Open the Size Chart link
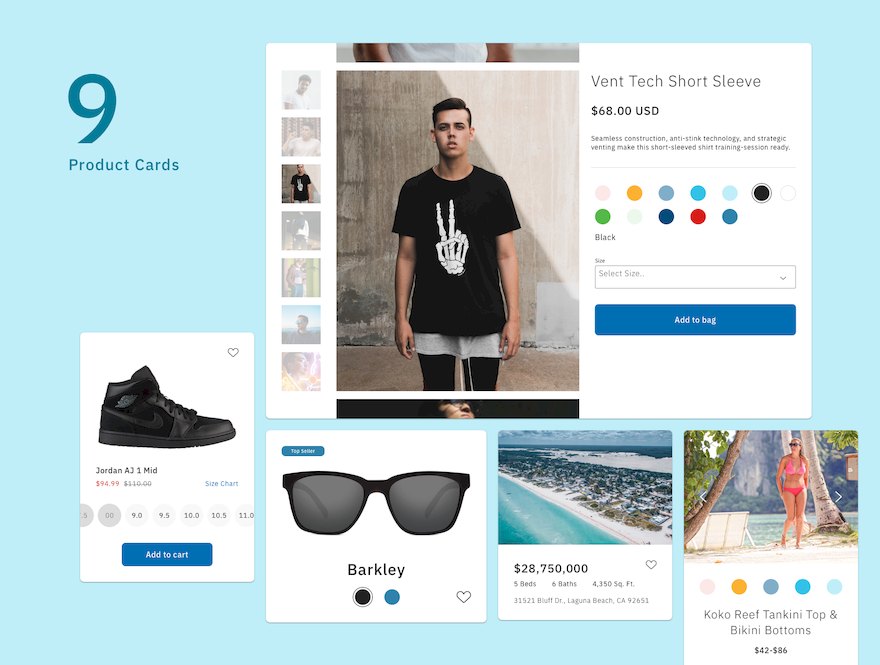Image resolution: width=880 pixels, height=665 pixels. coord(222,483)
